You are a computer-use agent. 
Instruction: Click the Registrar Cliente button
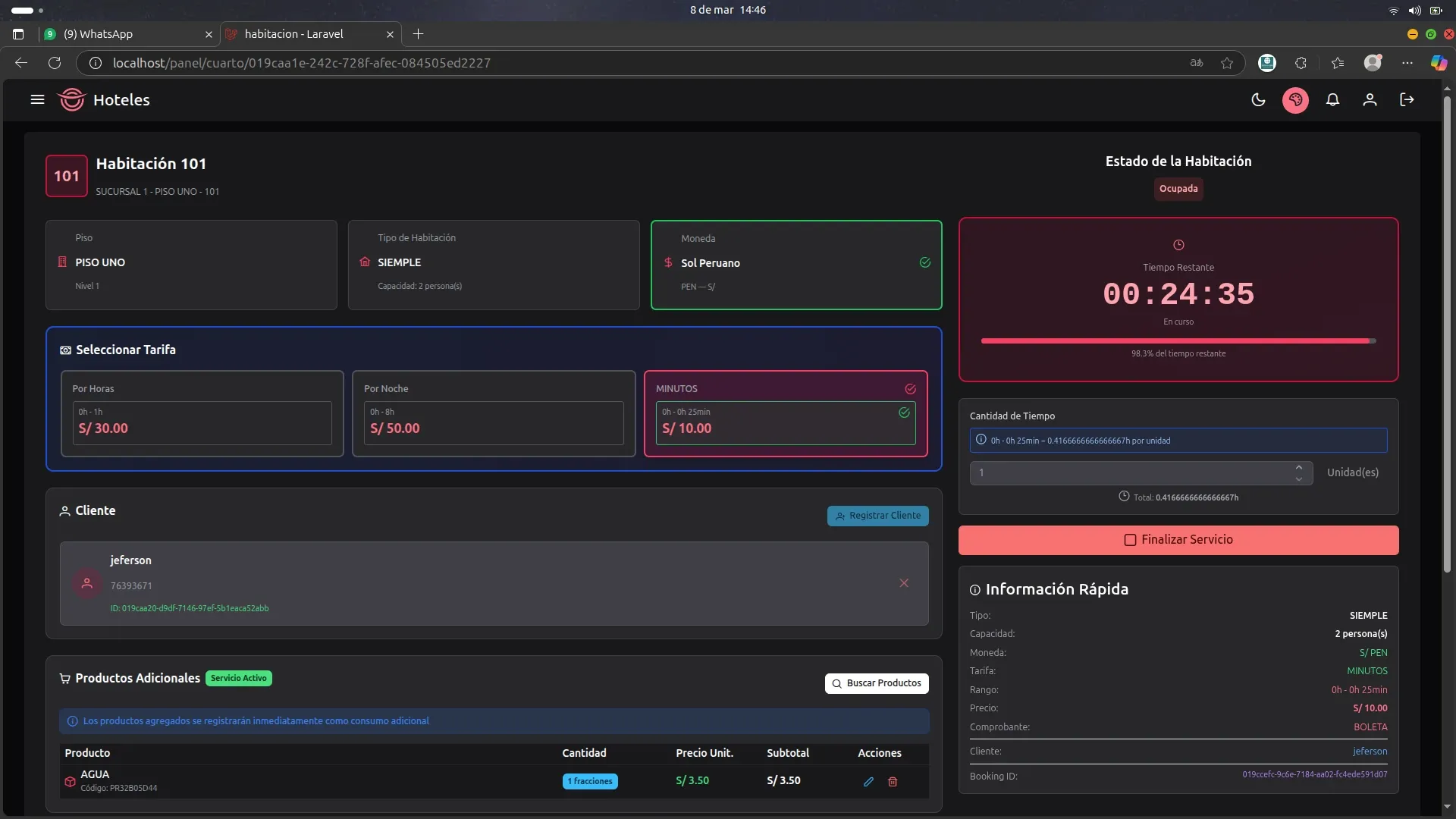click(x=877, y=516)
